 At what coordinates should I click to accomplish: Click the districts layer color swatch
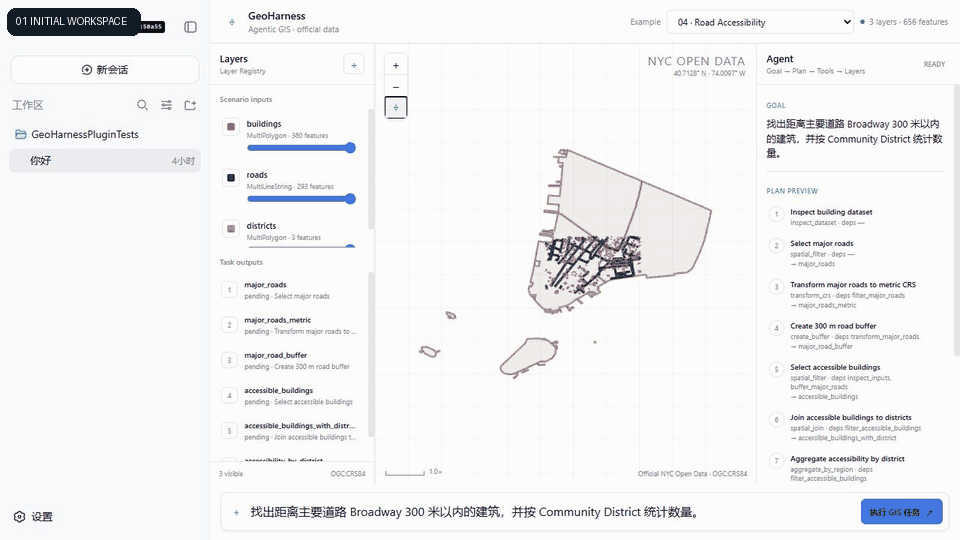231,228
